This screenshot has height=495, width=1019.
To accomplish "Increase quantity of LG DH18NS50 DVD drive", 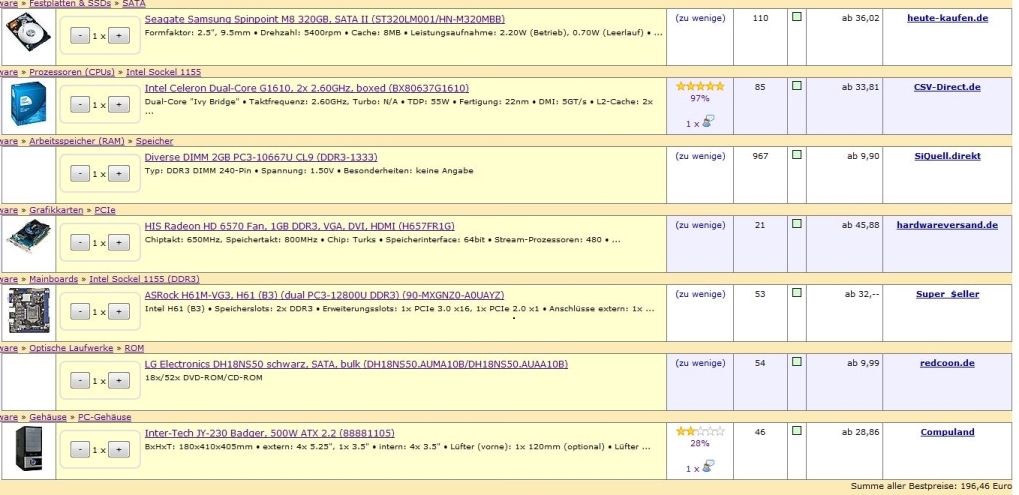I will [118, 381].
